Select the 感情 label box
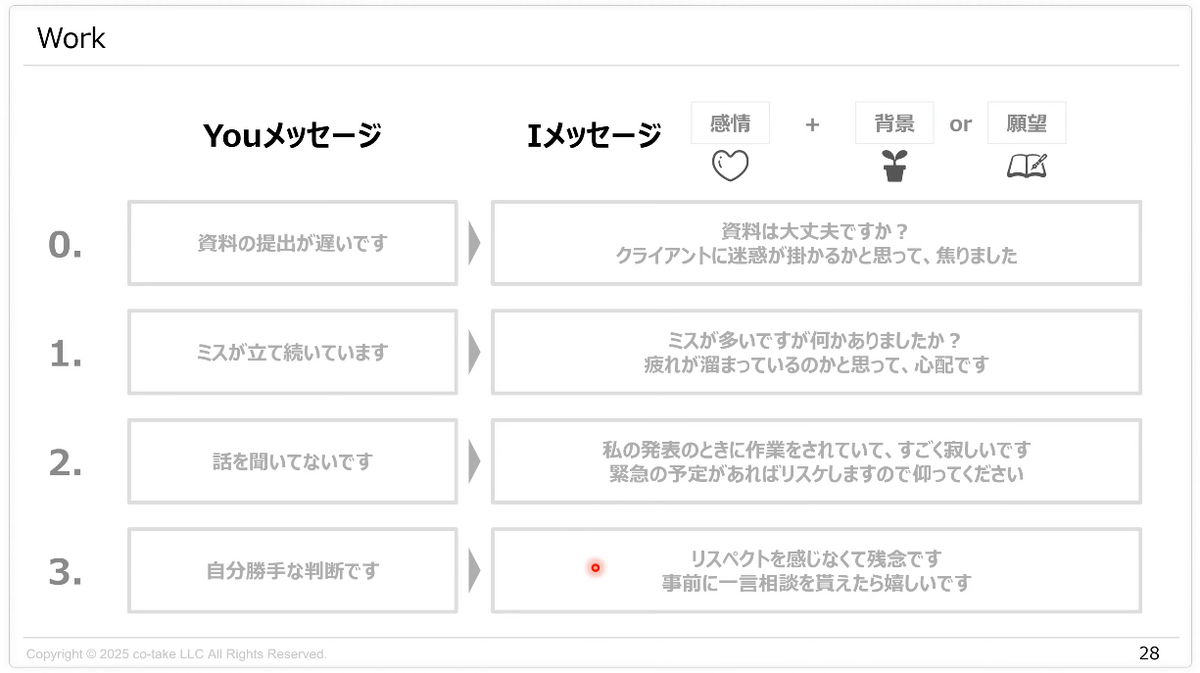 tap(729, 123)
